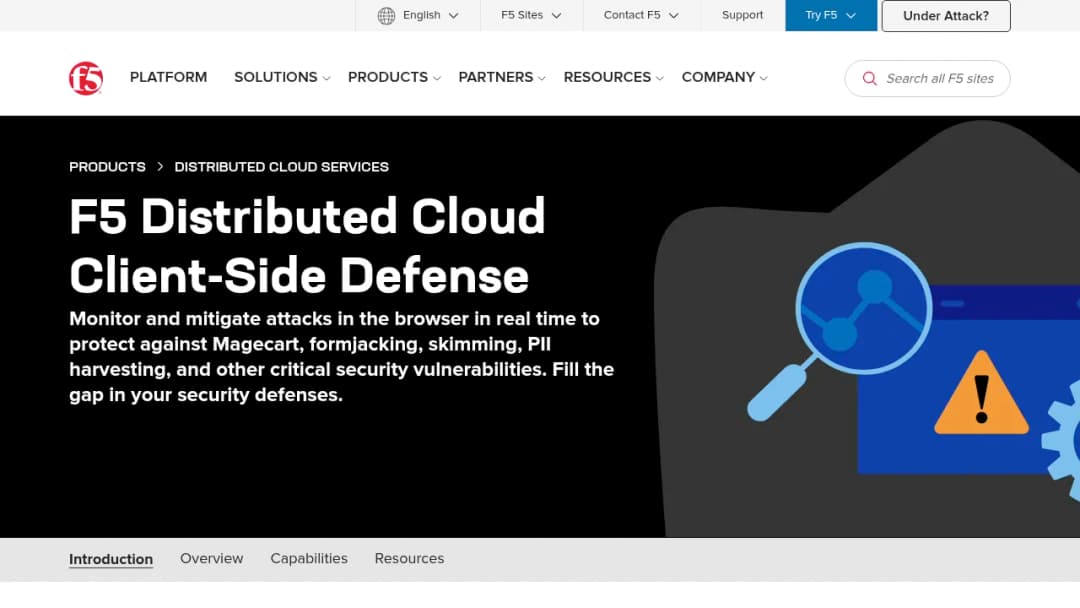Open the Products navigation menu
Viewport: 1080px width, 608px height.
point(388,77)
